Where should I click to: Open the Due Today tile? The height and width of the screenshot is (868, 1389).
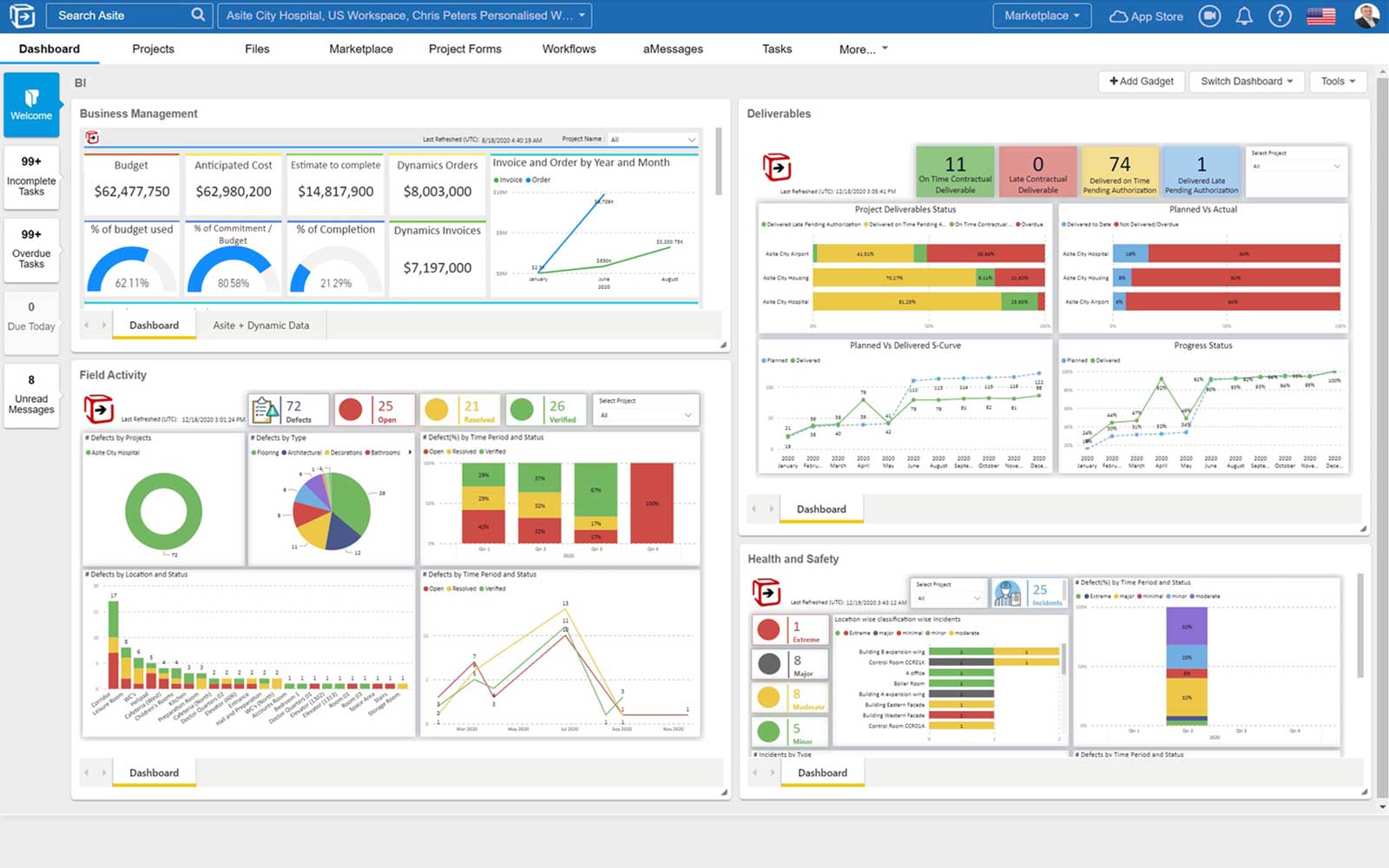(x=31, y=323)
